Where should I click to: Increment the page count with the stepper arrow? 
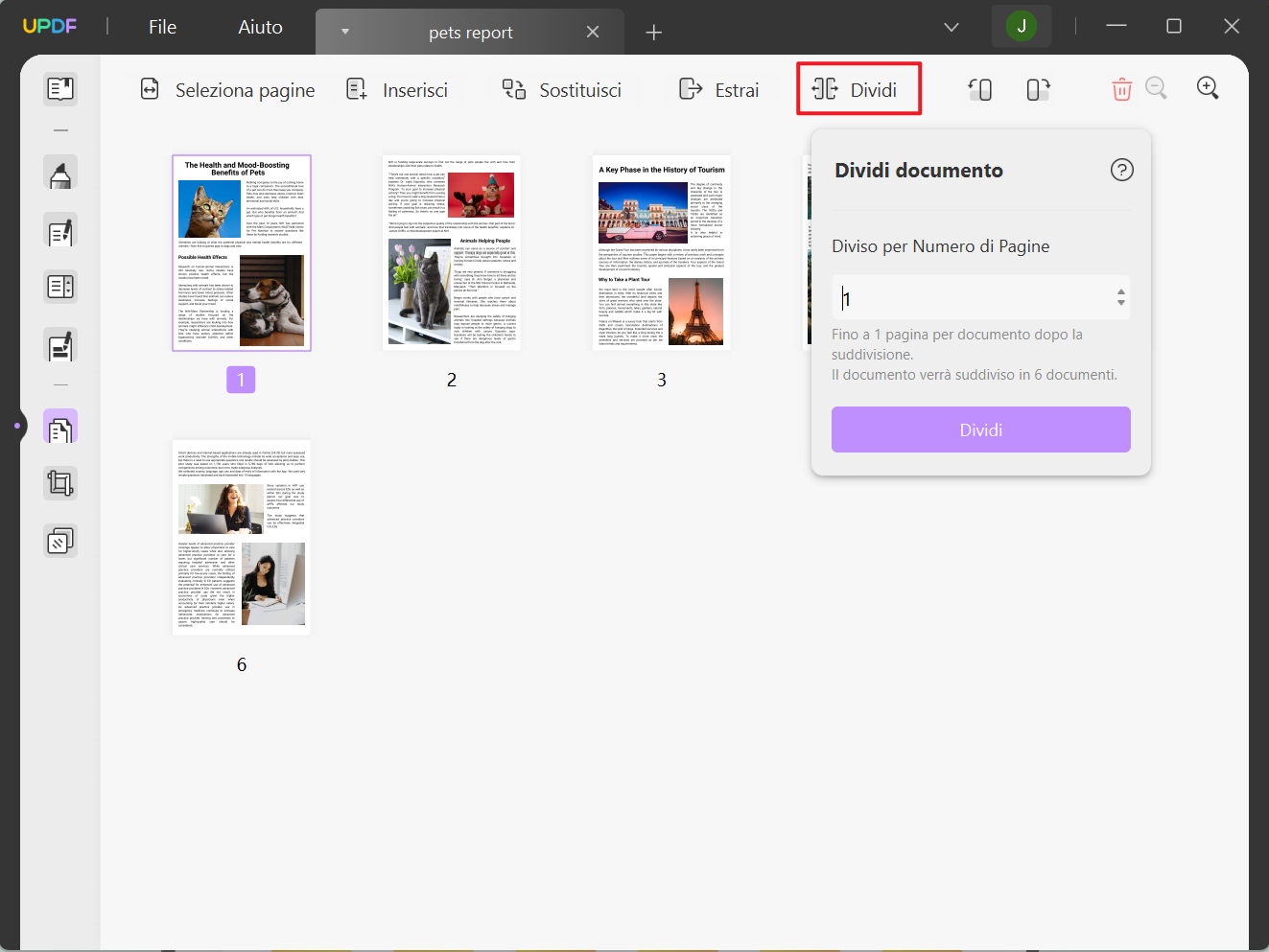pyautogui.click(x=1119, y=292)
